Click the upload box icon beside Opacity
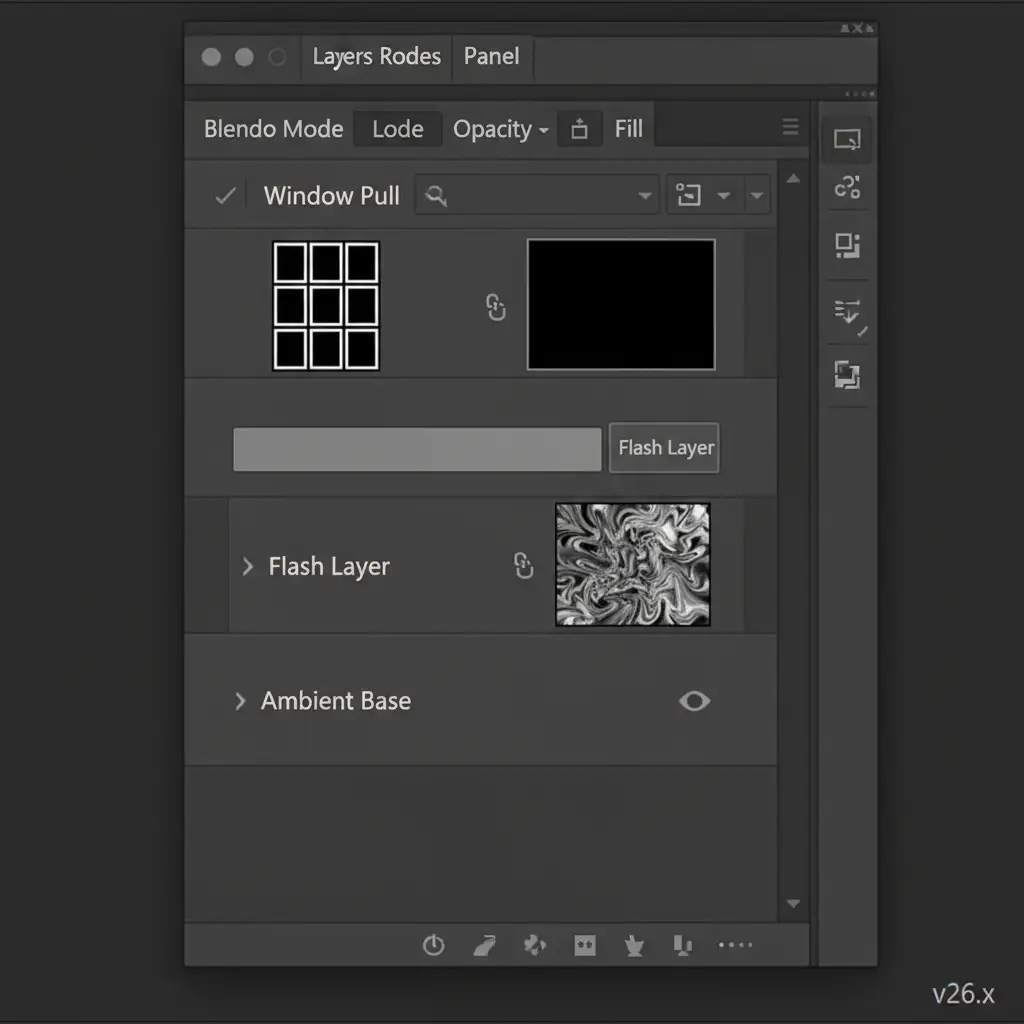Screen dimensions: 1024x1024 (579, 129)
